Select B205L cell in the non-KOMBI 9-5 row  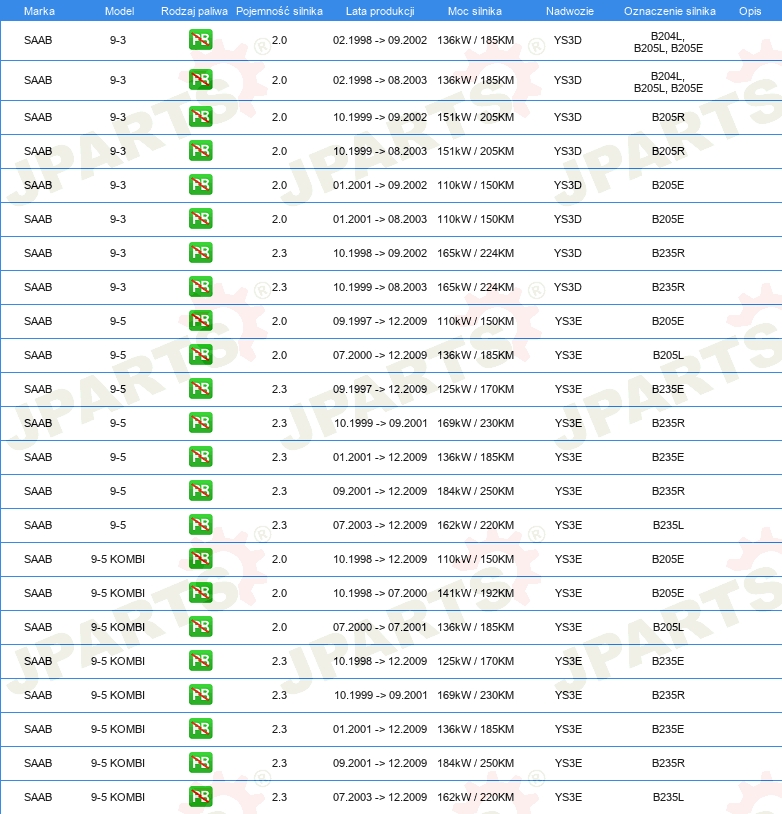coord(668,355)
